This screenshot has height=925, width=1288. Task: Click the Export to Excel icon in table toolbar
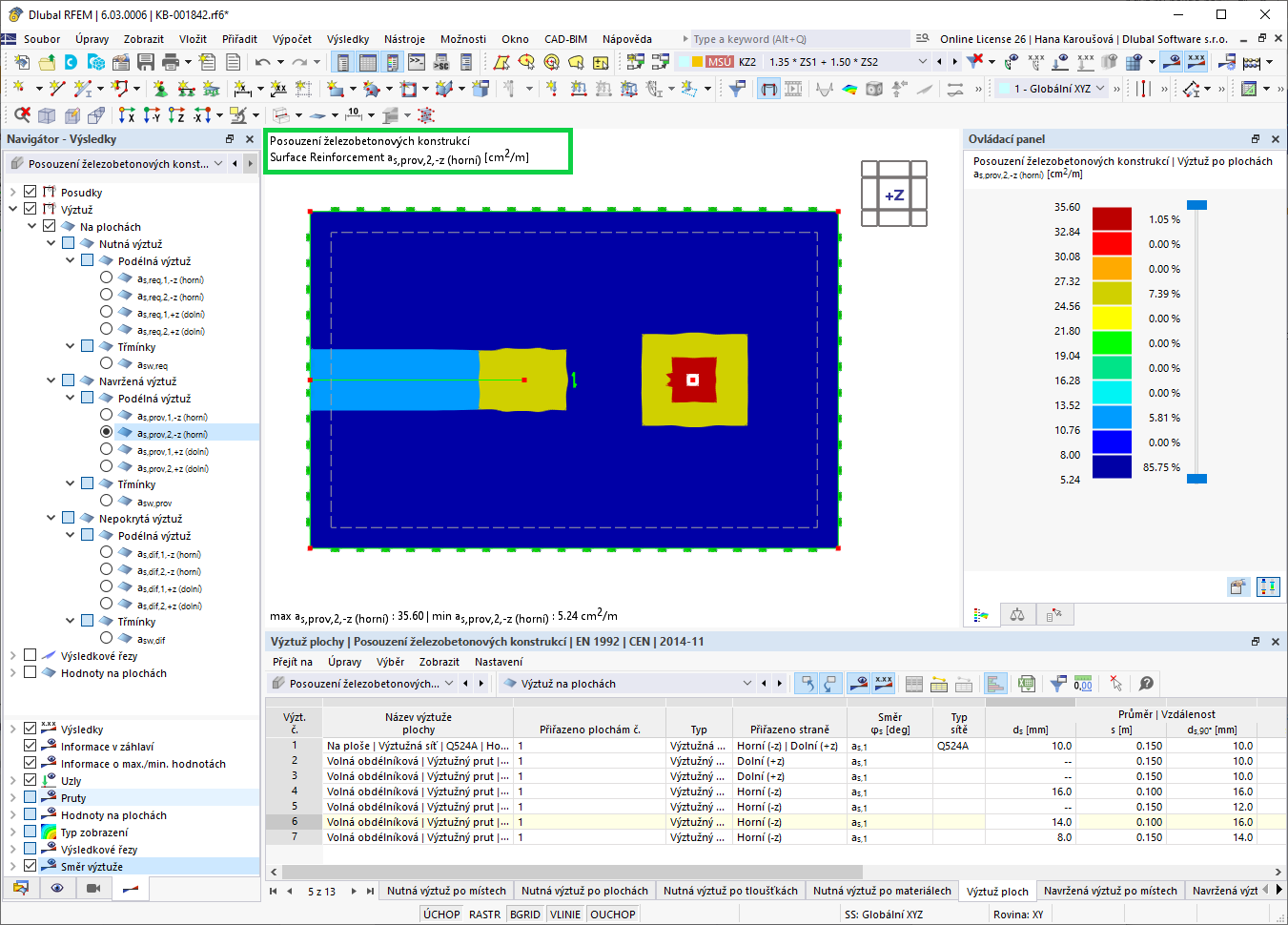point(1026,684)
